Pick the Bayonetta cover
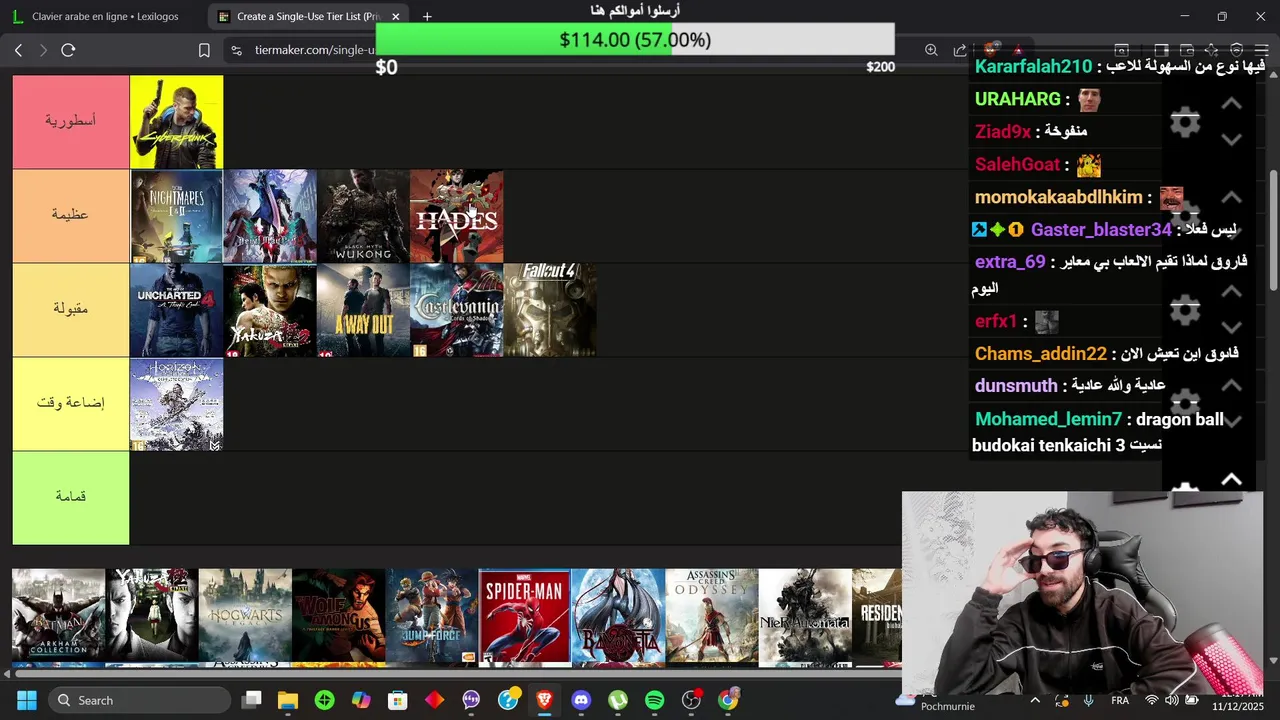The image size is (1280, 720). (x=618, y=616)
